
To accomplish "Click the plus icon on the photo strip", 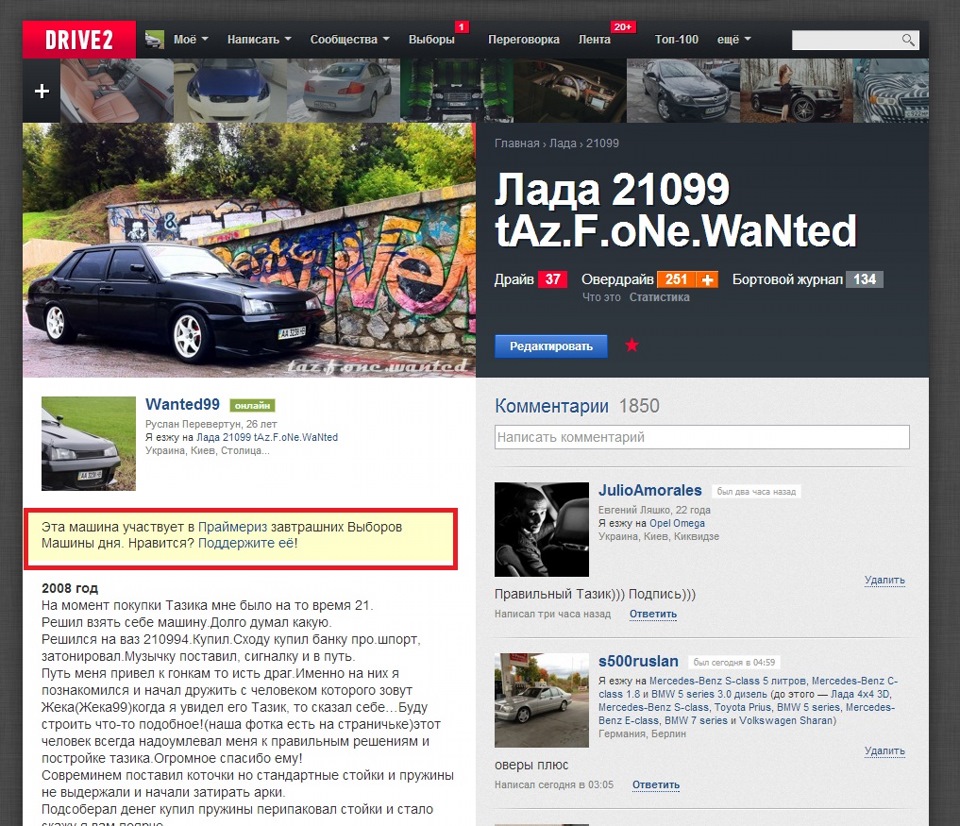I will point(42,91).
